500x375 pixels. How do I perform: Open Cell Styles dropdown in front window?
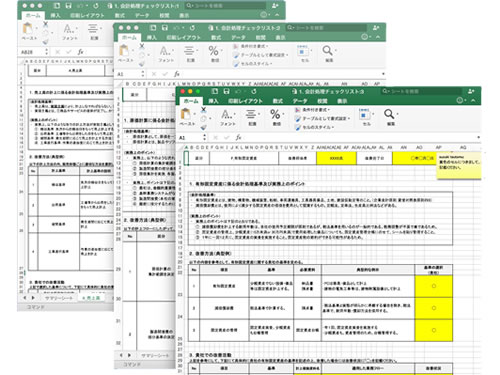coord(314,127)
